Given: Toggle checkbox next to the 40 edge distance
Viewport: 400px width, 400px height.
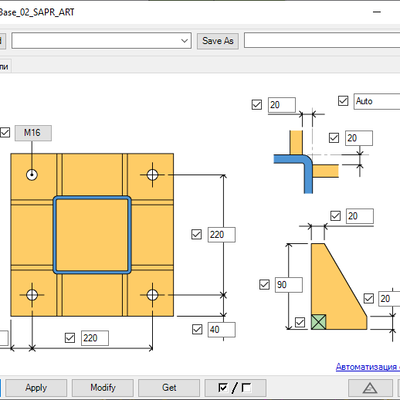Looking at the screenshot, I should point(197,329).
